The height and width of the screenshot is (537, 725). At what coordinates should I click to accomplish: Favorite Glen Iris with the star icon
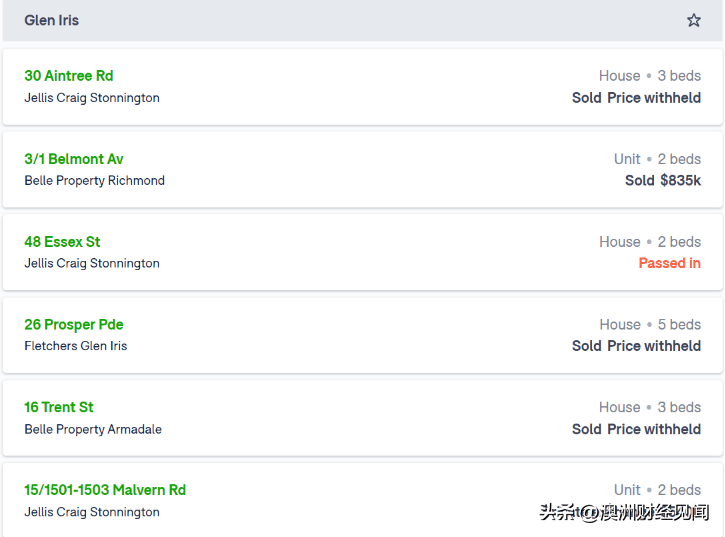pyautogui.click(x=694, y=20)
